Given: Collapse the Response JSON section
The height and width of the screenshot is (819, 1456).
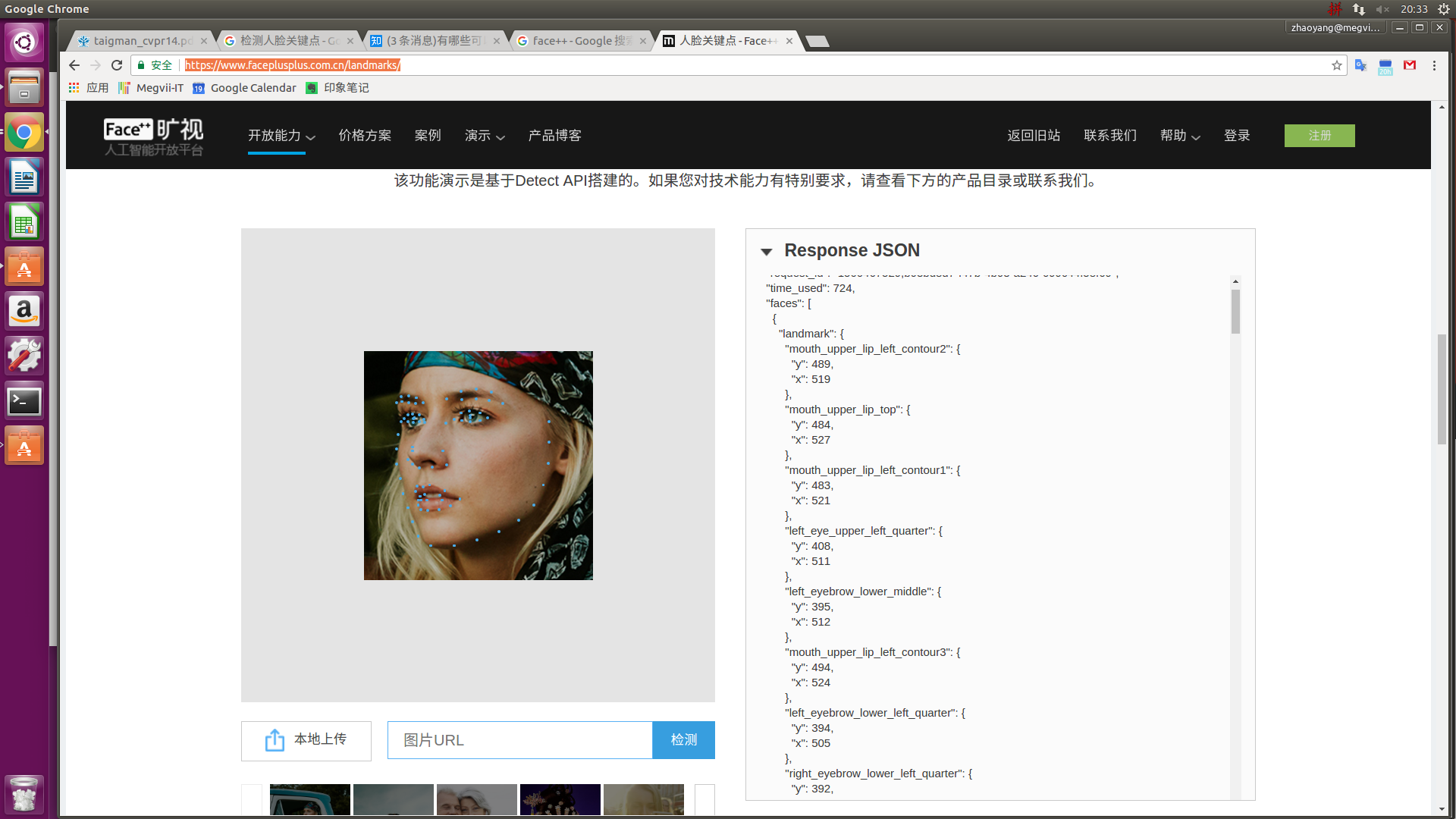Looking at the screenshot, I should click(766, 252).
